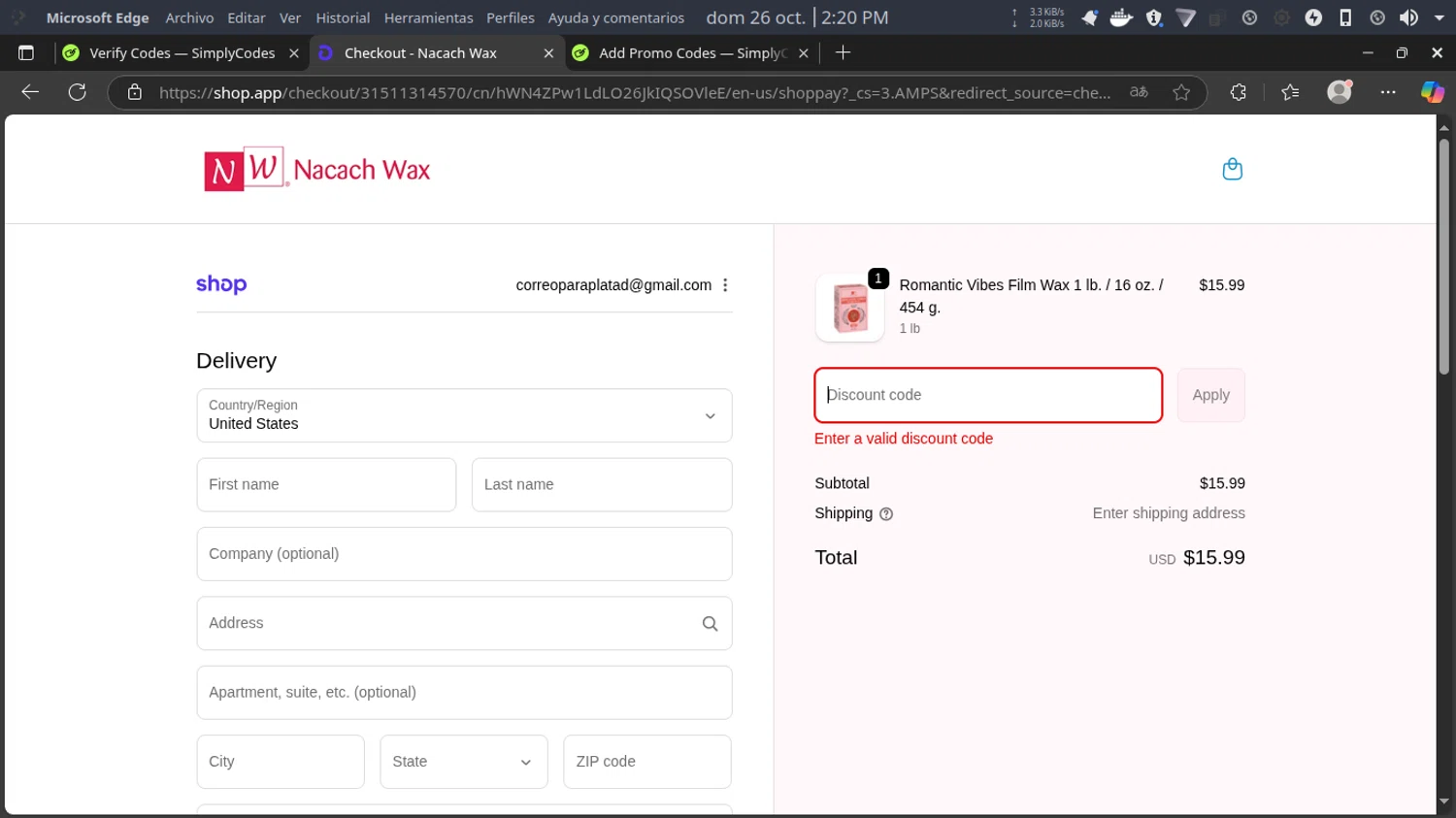Open a new browser tab
The height and width of the screenshot is (818, 1456).
click(x=843, y=52)
